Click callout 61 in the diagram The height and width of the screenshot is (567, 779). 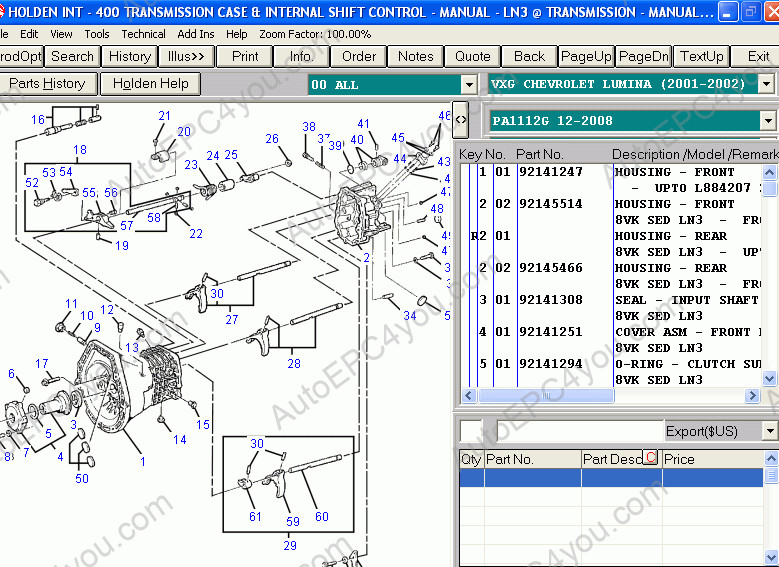coord(255,517)
